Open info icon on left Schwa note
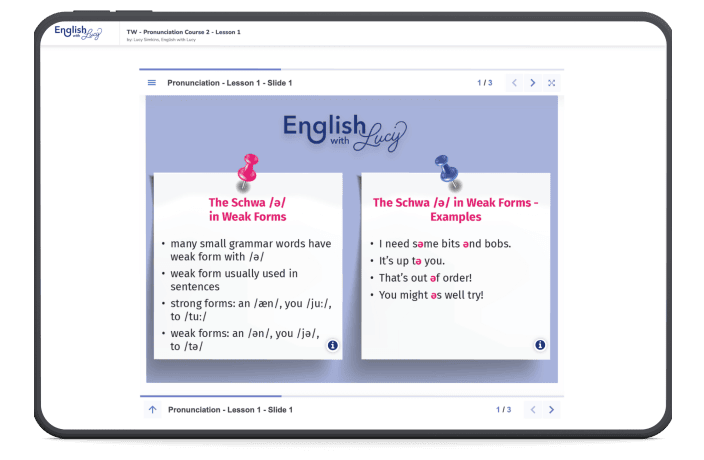Viewport: 704px width, 460px height. (333, 345)
